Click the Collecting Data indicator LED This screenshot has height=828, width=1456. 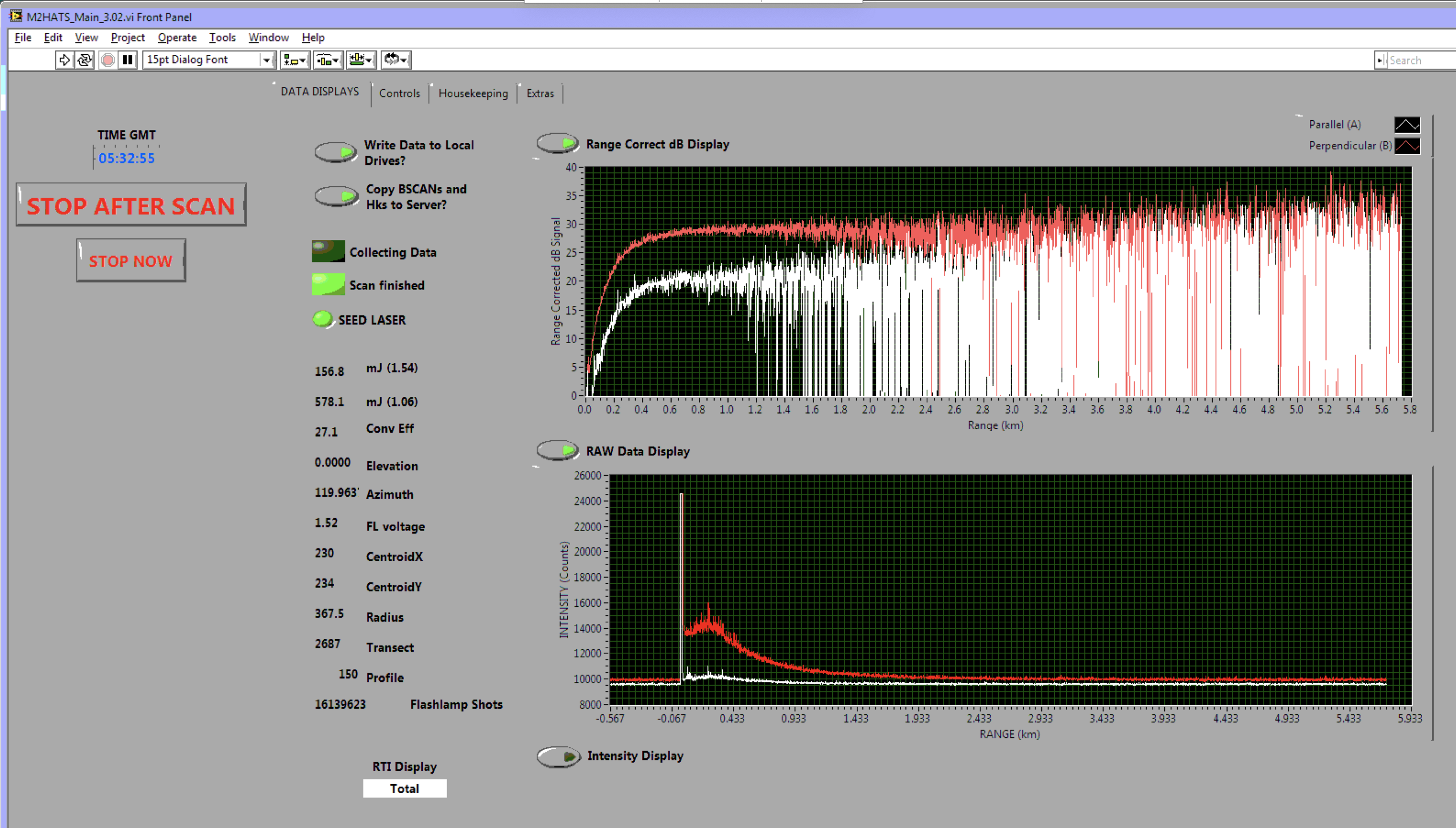[x=328, y=251]
